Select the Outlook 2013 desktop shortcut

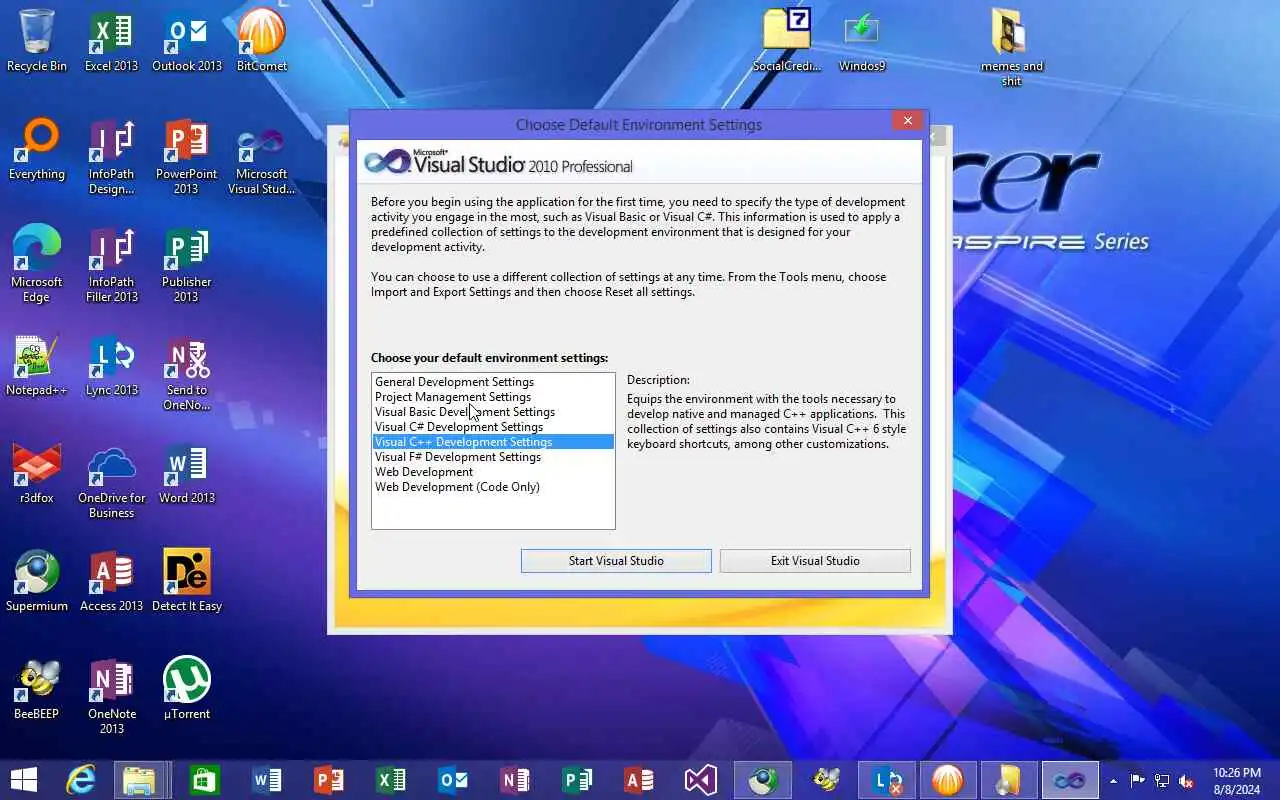coord(187,40)
